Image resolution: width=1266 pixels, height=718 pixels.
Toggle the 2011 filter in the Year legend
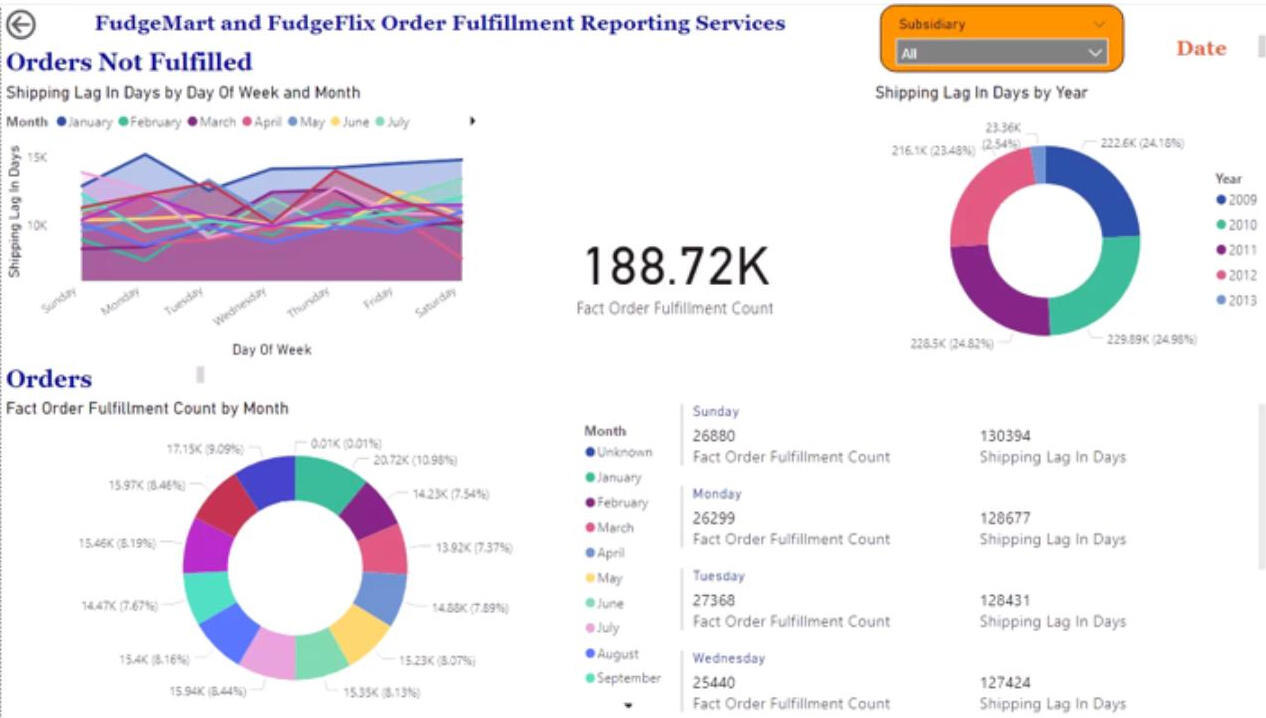click(x=1221, y=250)
